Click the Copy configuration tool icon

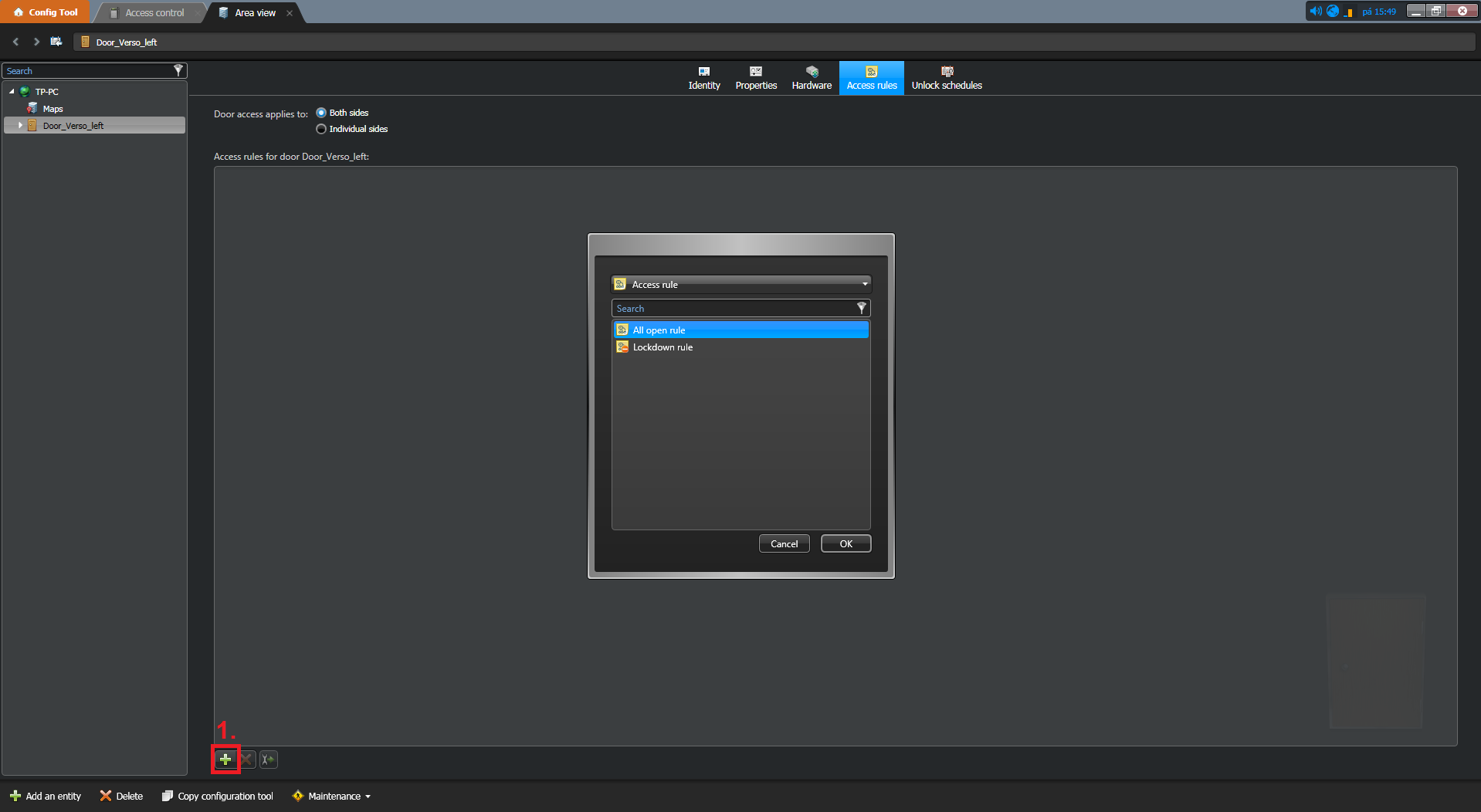tap(167, 796)
